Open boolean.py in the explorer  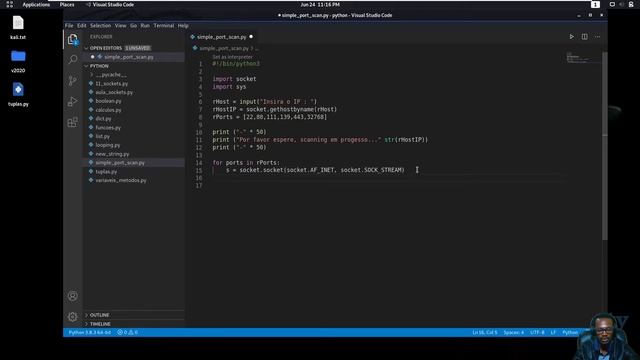click(108, 101)
